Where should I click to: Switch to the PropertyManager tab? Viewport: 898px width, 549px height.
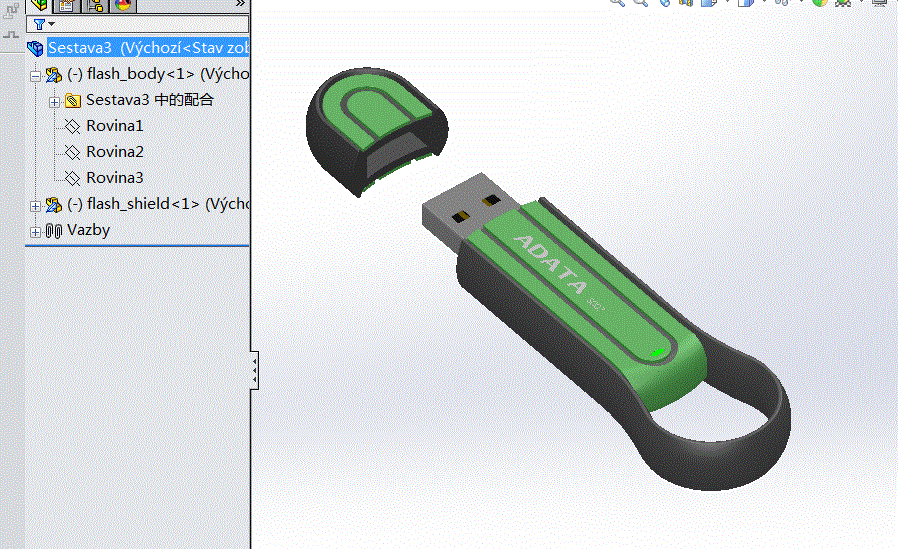[x=67, y=5]
